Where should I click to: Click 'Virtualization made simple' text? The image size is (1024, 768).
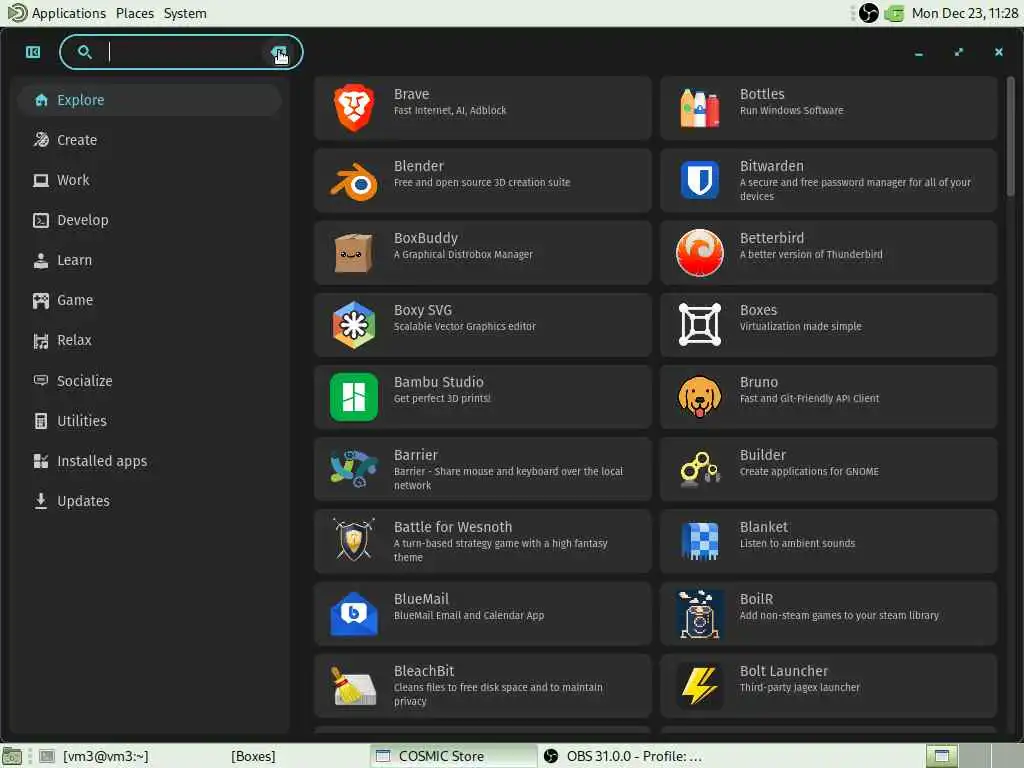(x=800, y=326)
